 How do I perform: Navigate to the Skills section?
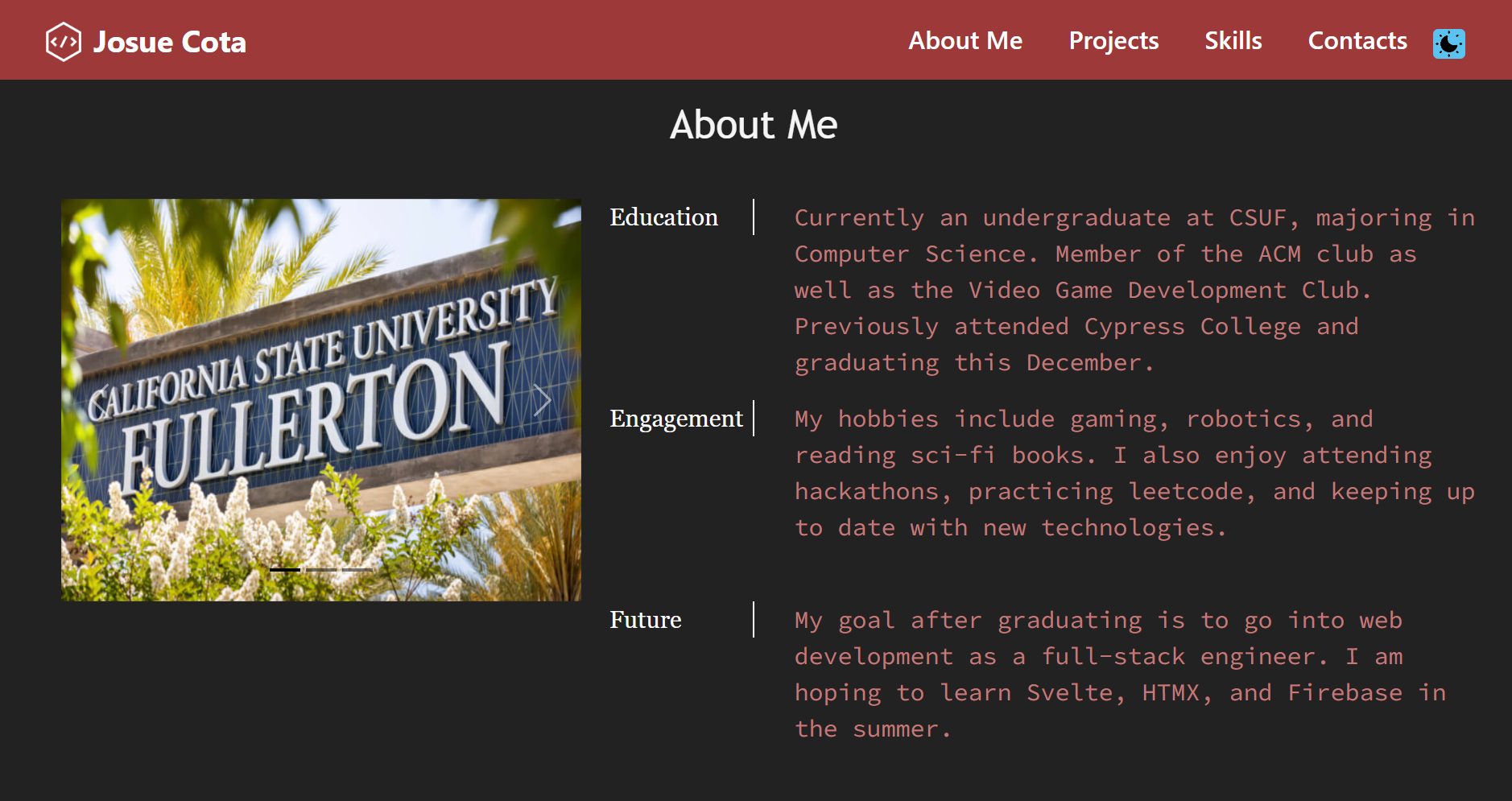1233,41
